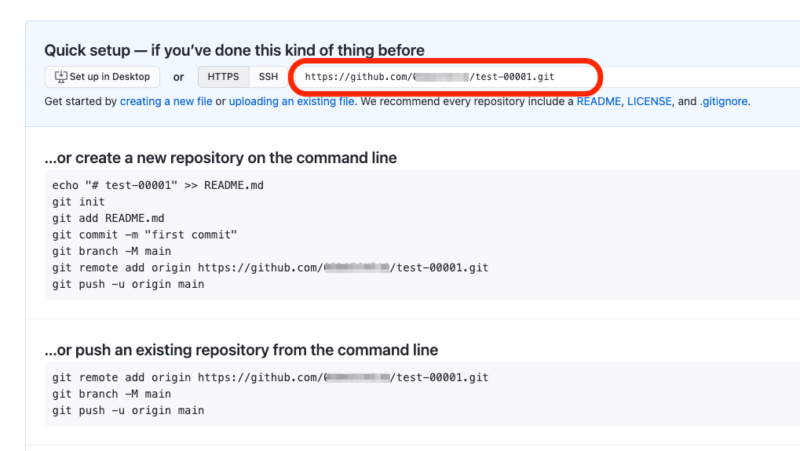800x451 pixels.
Task: Follow the README link
Action: pyautogui.click(x=598, y=101)
